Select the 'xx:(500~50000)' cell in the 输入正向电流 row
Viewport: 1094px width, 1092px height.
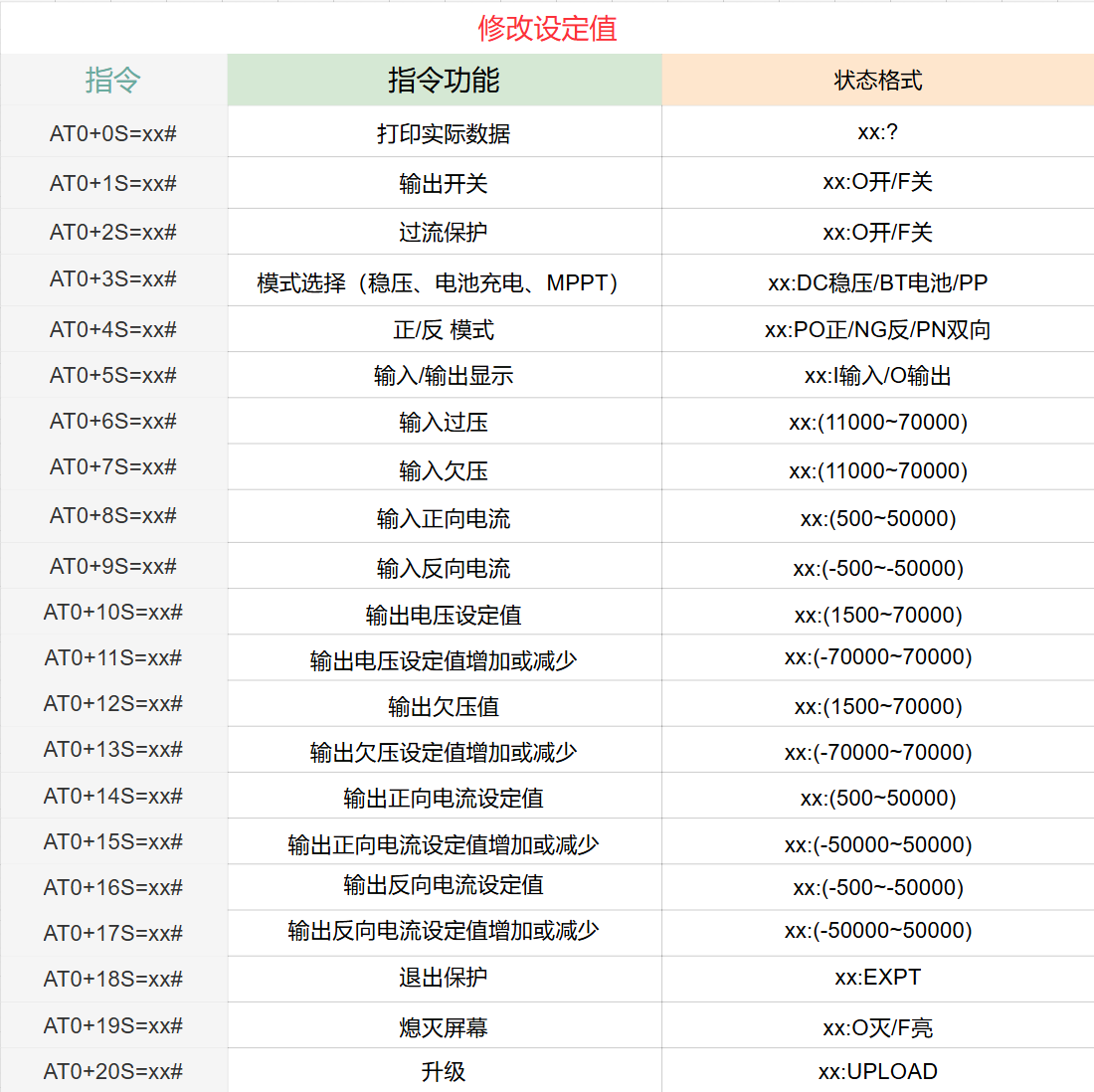point(878,518)
